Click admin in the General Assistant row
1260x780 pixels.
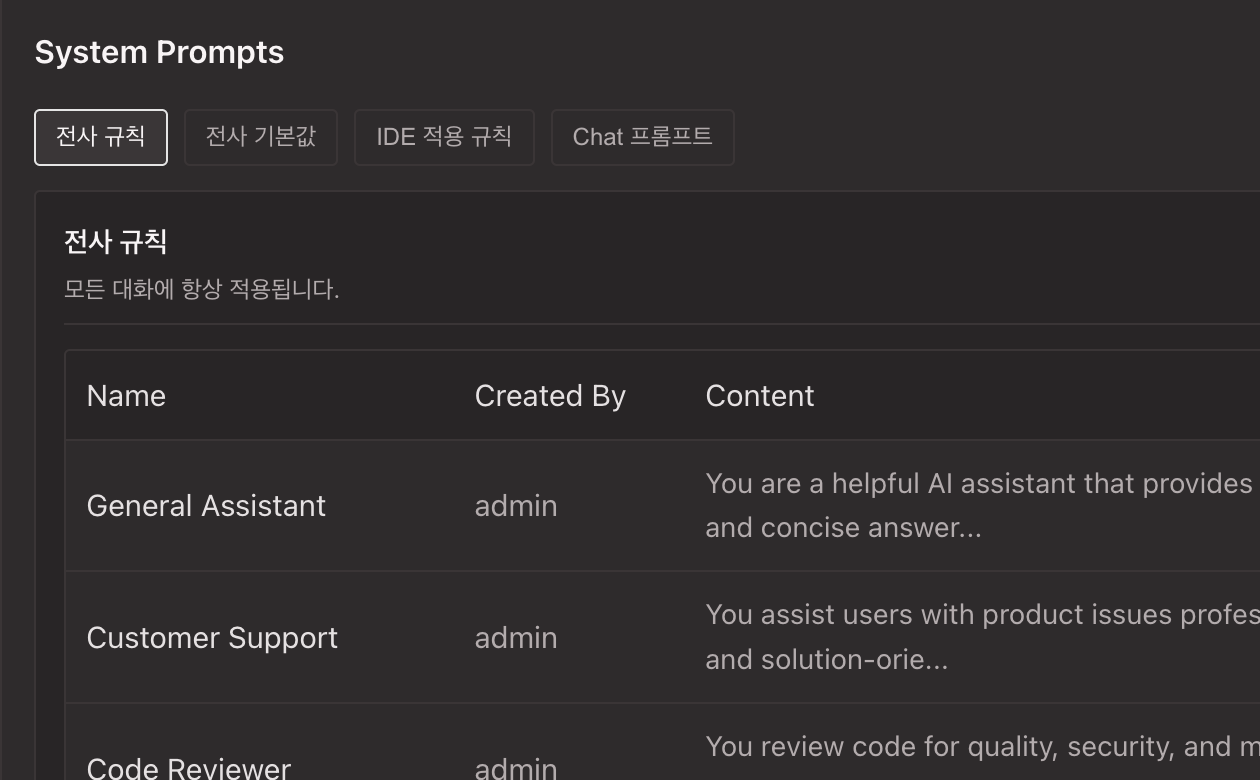point(516,506)
